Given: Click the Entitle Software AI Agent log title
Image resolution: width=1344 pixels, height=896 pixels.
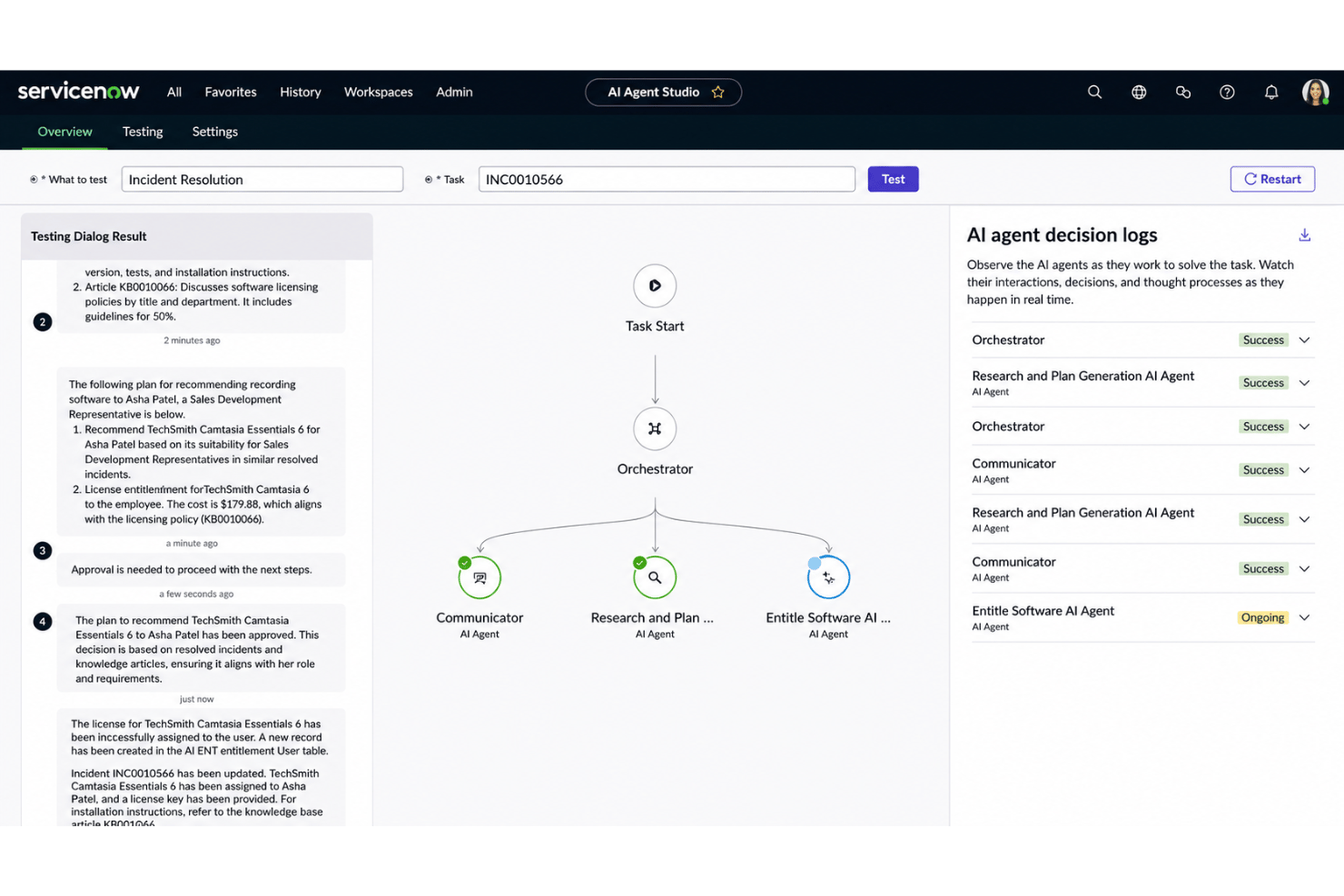Looking at the screenshot, I should point(1043,611).
